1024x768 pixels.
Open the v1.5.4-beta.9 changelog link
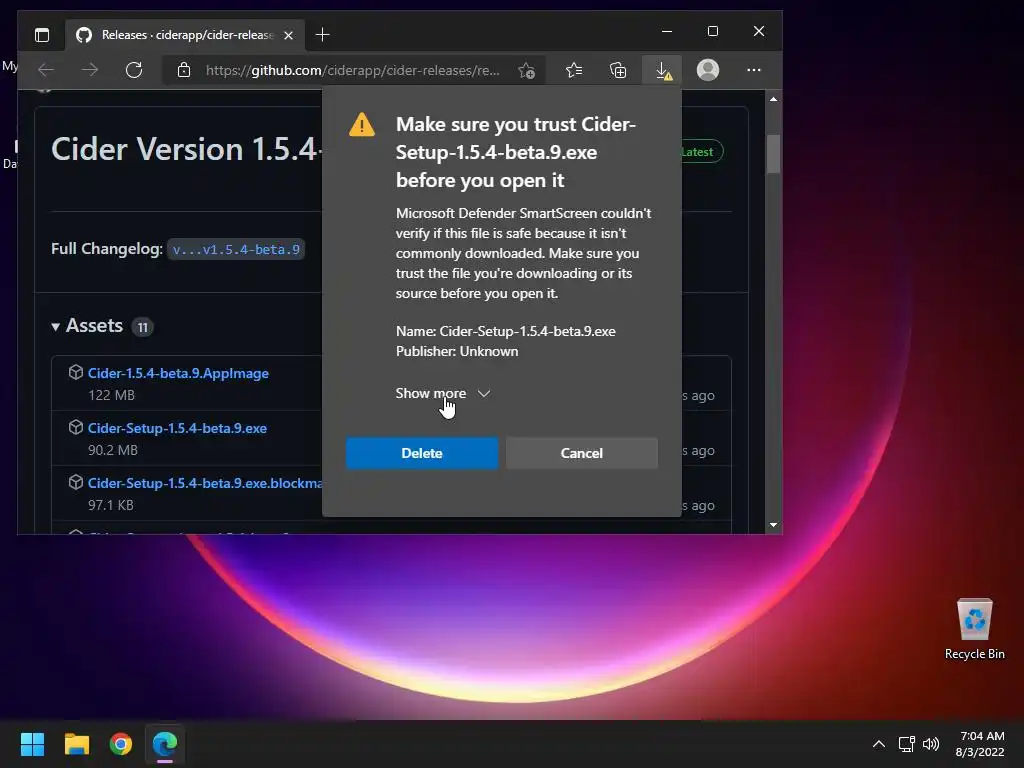[236, 249]
